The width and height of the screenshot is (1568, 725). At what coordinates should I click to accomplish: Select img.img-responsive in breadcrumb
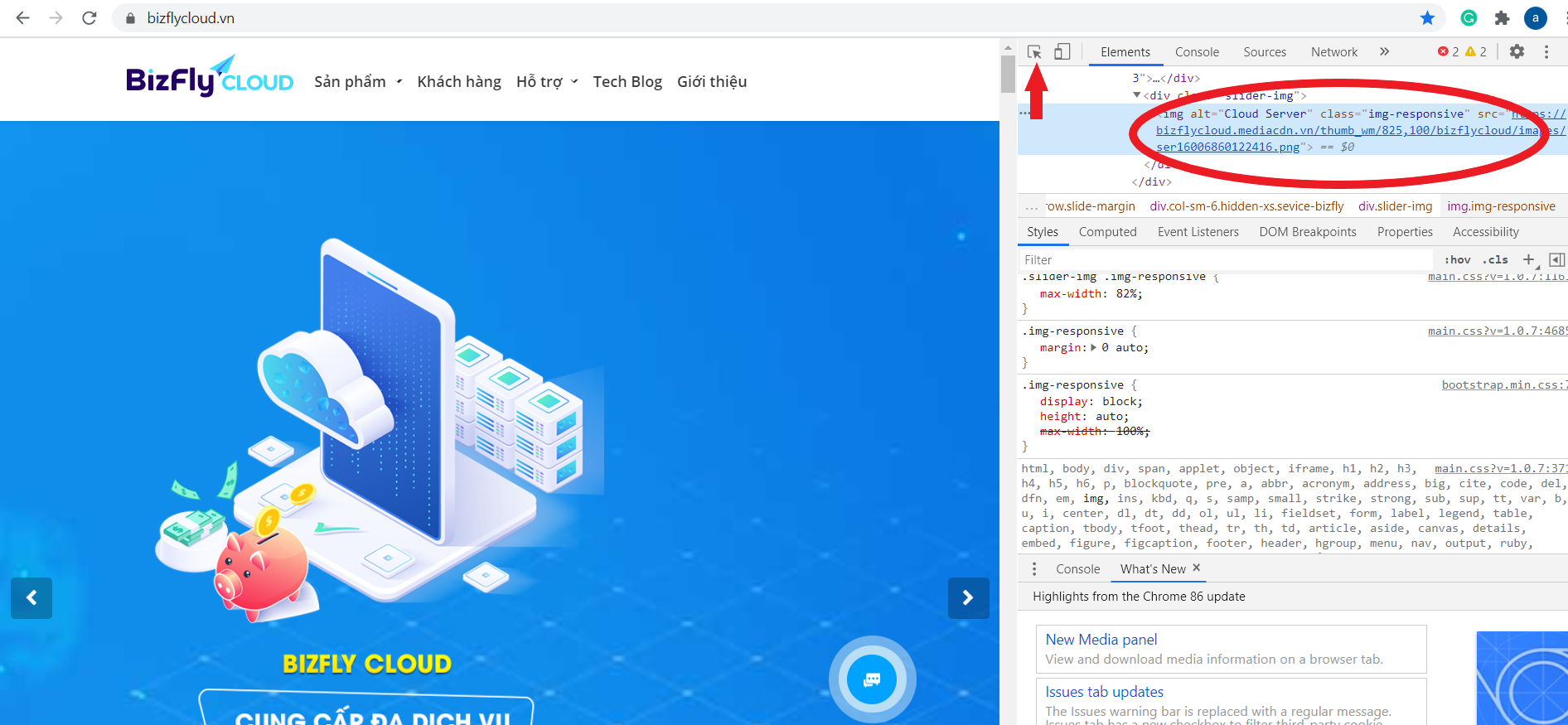[x=1501, y=206]
